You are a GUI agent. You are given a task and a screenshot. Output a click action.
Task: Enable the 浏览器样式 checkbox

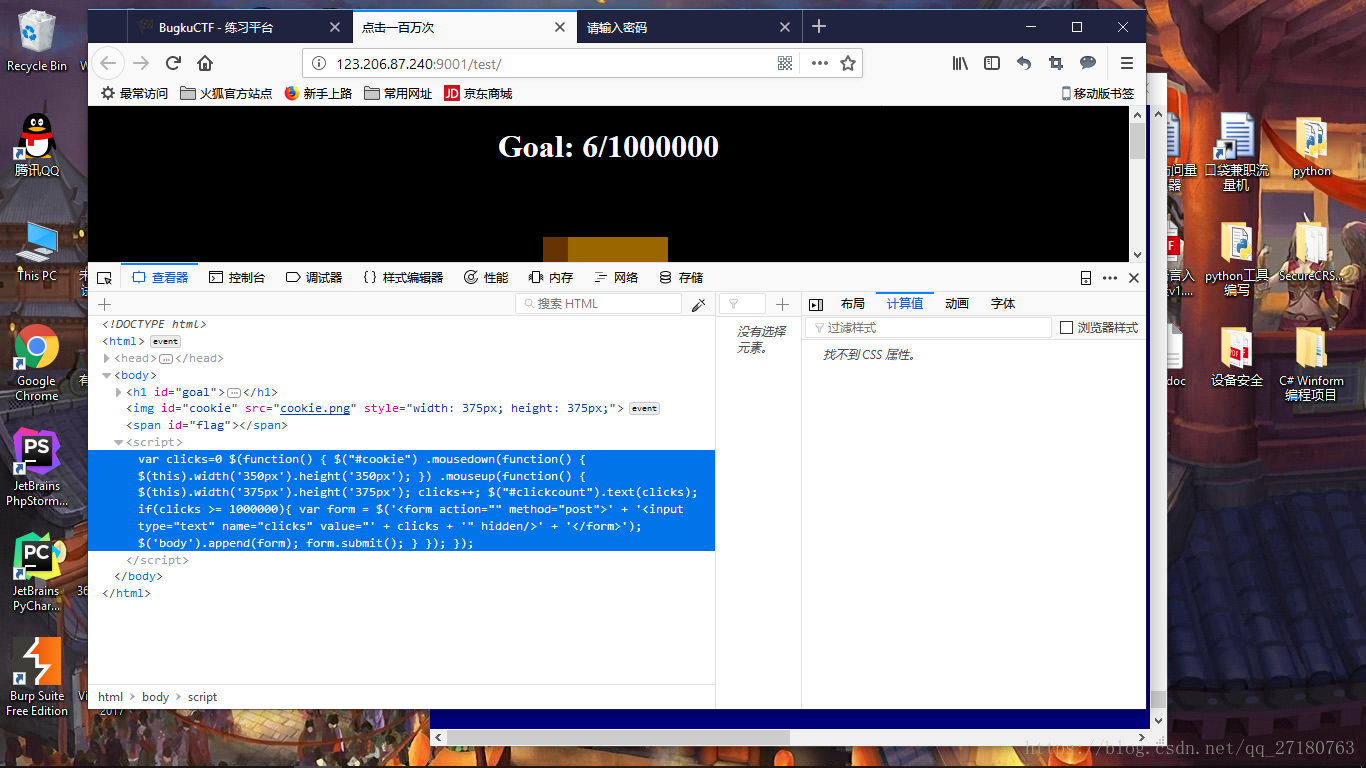(1066, 328)
